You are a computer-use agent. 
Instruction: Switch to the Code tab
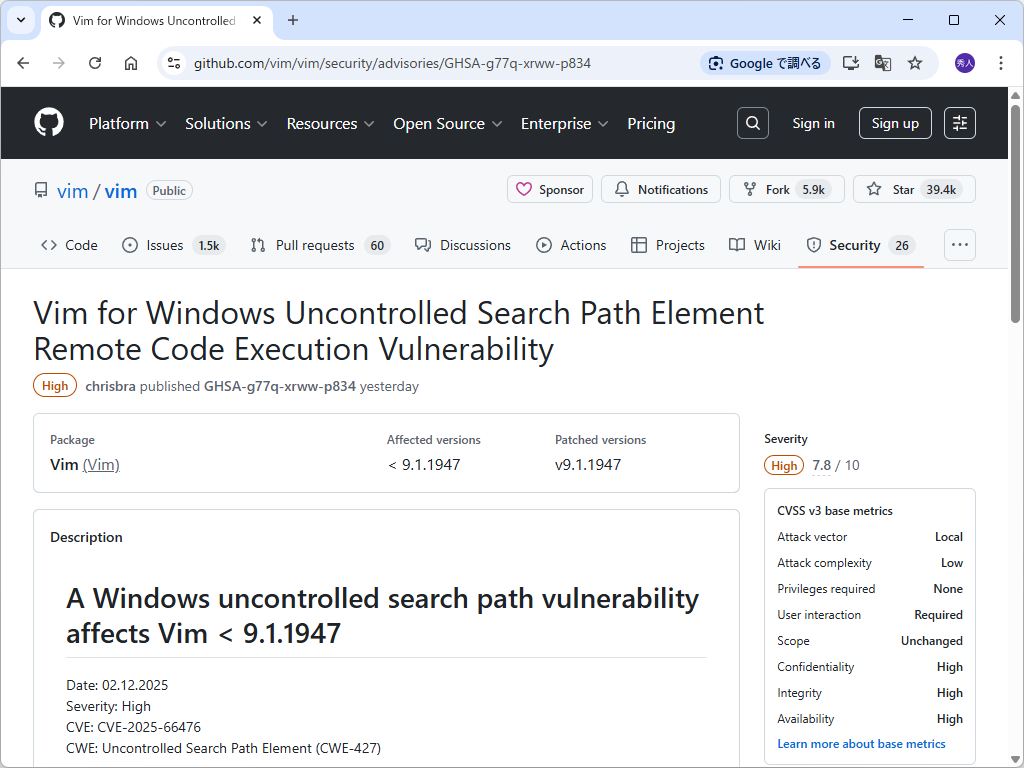68,244
